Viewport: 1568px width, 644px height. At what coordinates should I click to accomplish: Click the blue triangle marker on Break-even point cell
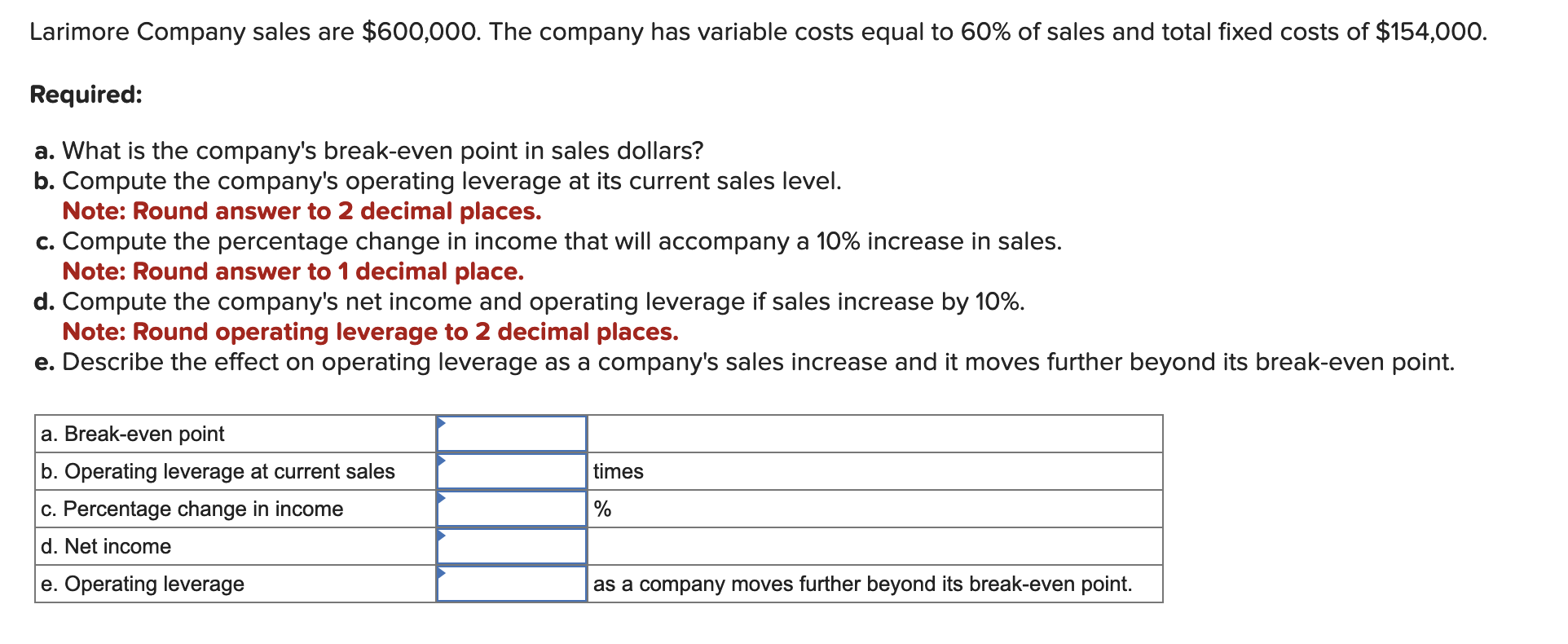(443, 423)
